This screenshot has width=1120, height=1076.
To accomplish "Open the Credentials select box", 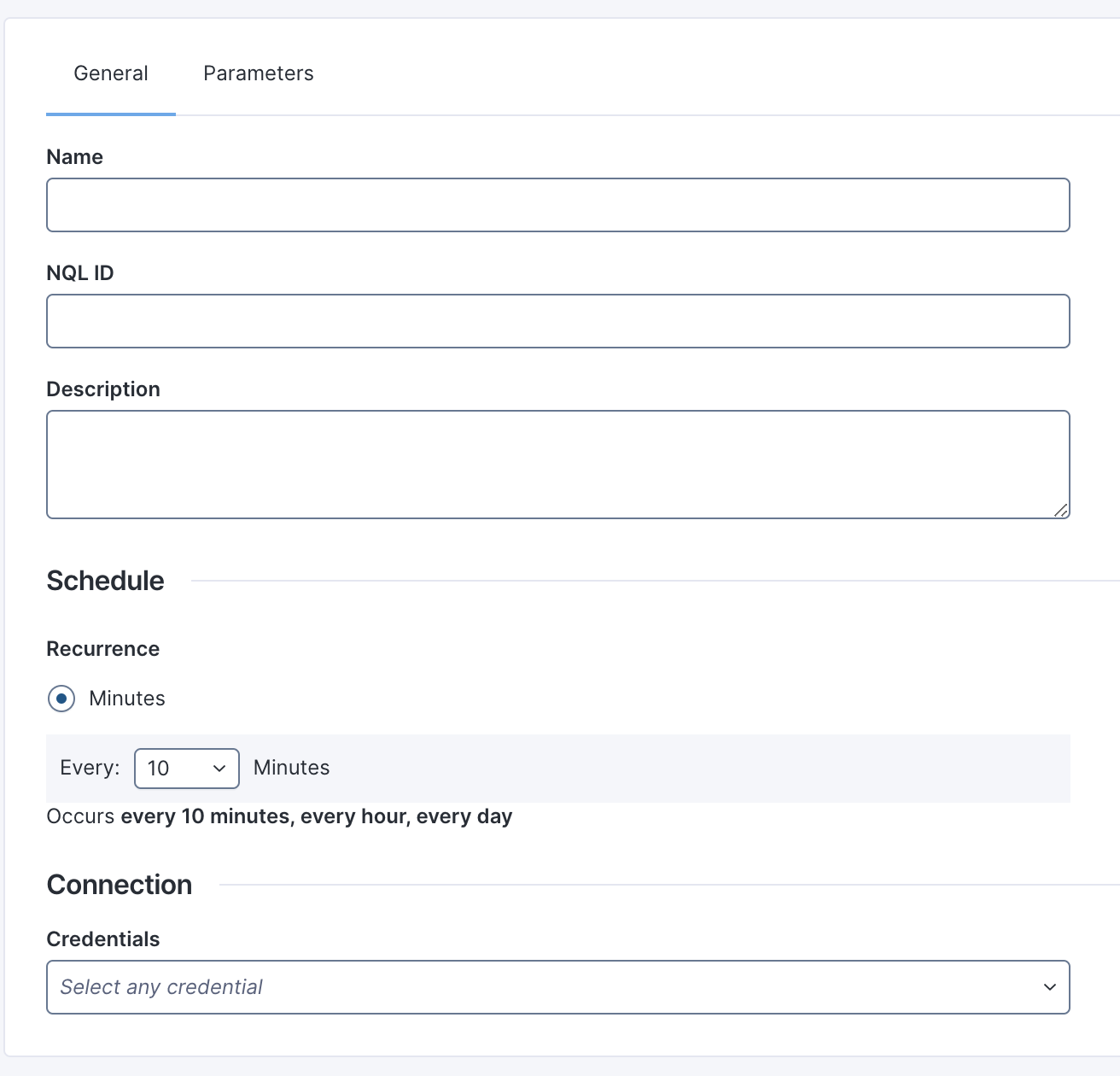I will click(x=557, y=987).
